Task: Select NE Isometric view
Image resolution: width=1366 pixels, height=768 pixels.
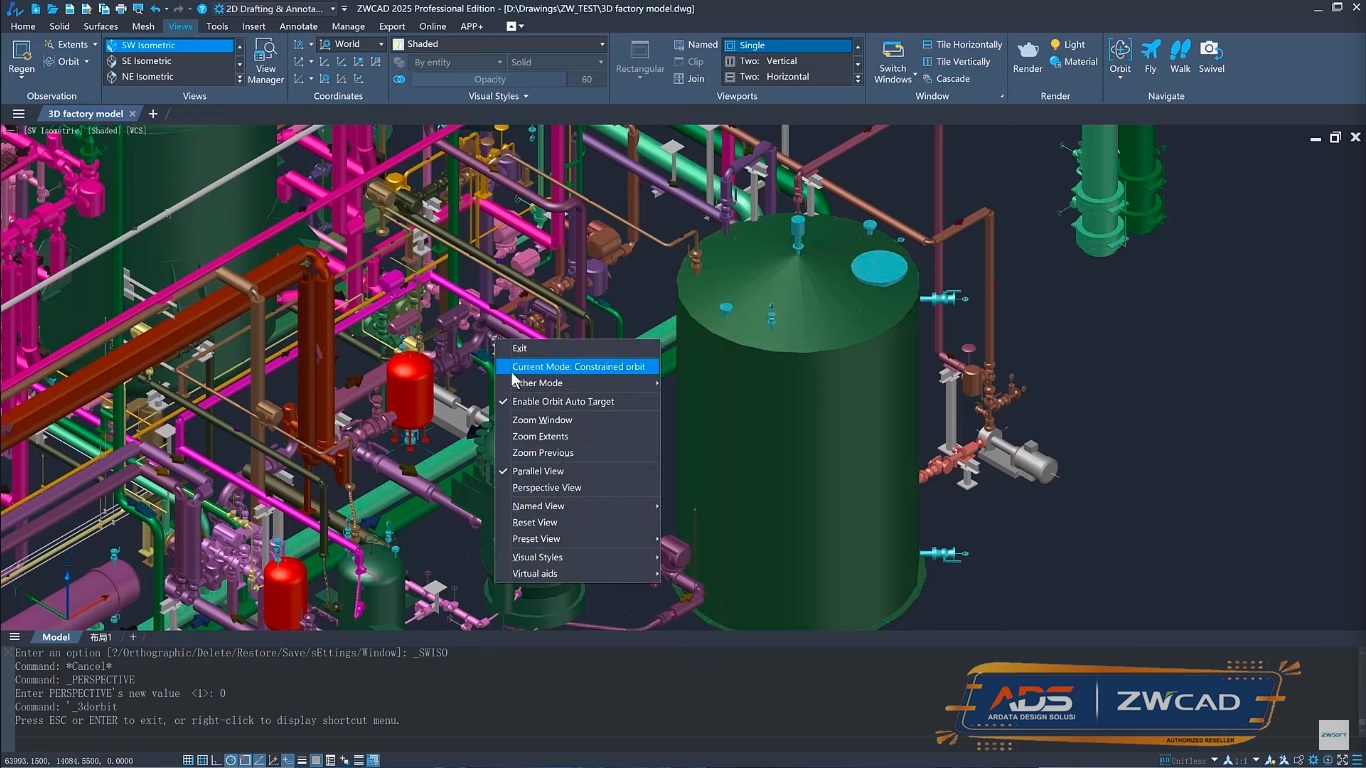Action: [x=170, y=77]
